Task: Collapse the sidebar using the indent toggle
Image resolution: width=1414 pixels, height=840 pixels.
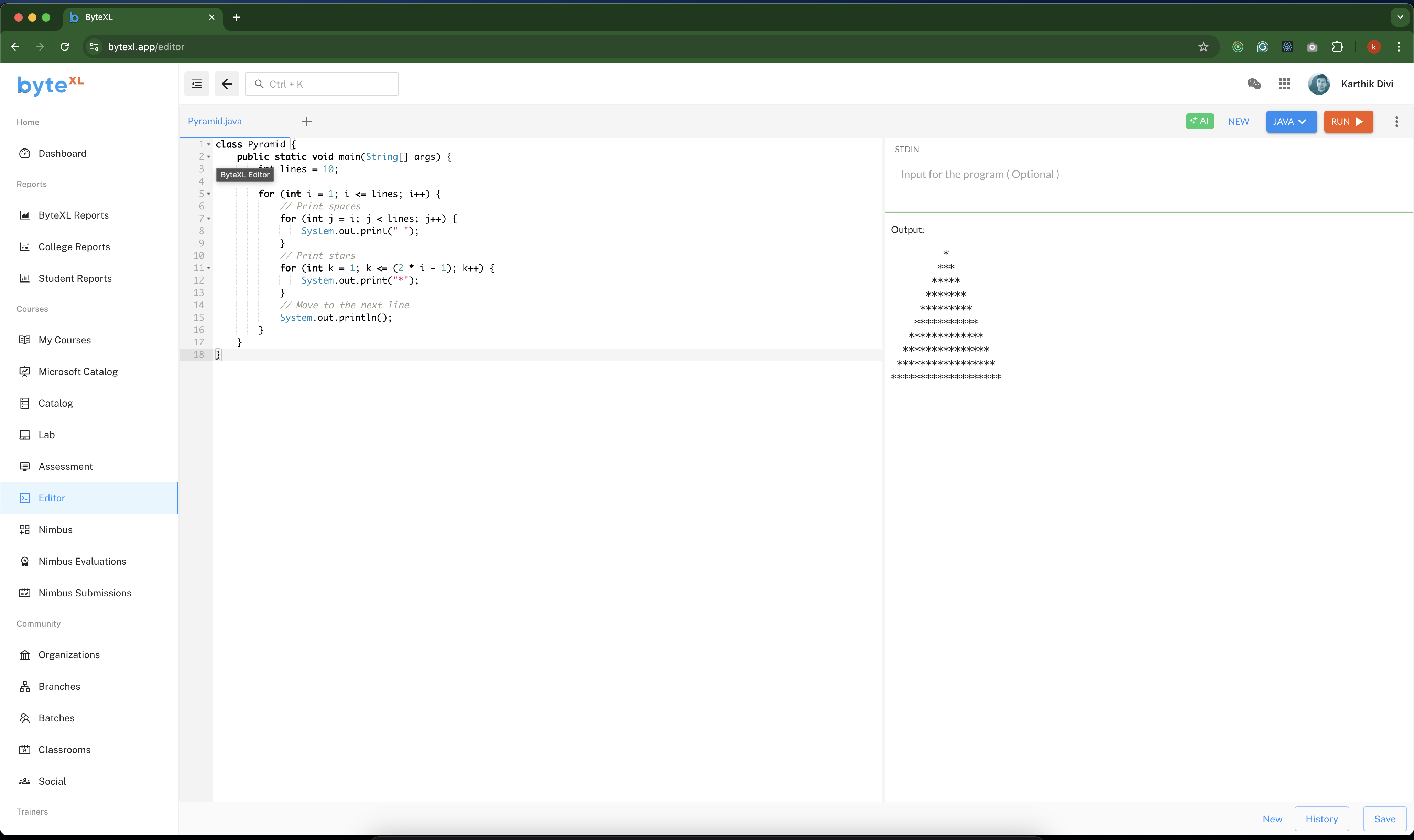Action: click(x=196, y=84)
